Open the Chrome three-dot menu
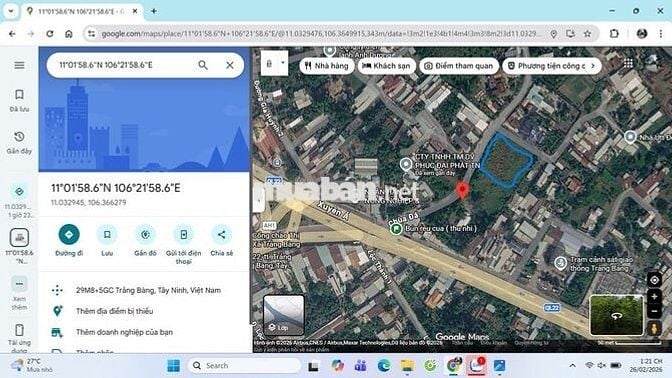This screenshot has width=672, height=378. click(x=660, y=33)
